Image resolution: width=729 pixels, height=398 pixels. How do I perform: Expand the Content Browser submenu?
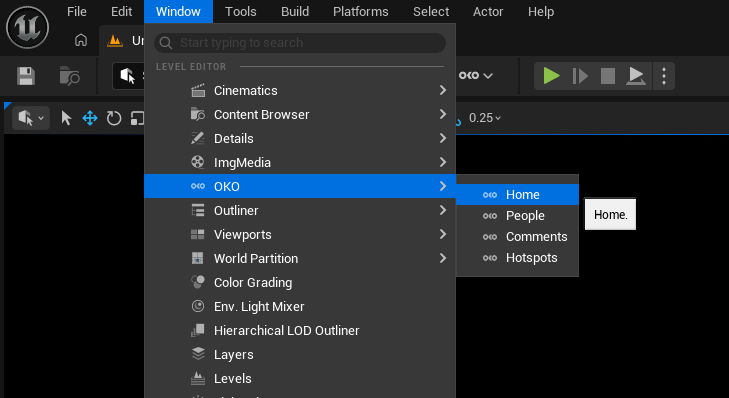pos(300,114)
